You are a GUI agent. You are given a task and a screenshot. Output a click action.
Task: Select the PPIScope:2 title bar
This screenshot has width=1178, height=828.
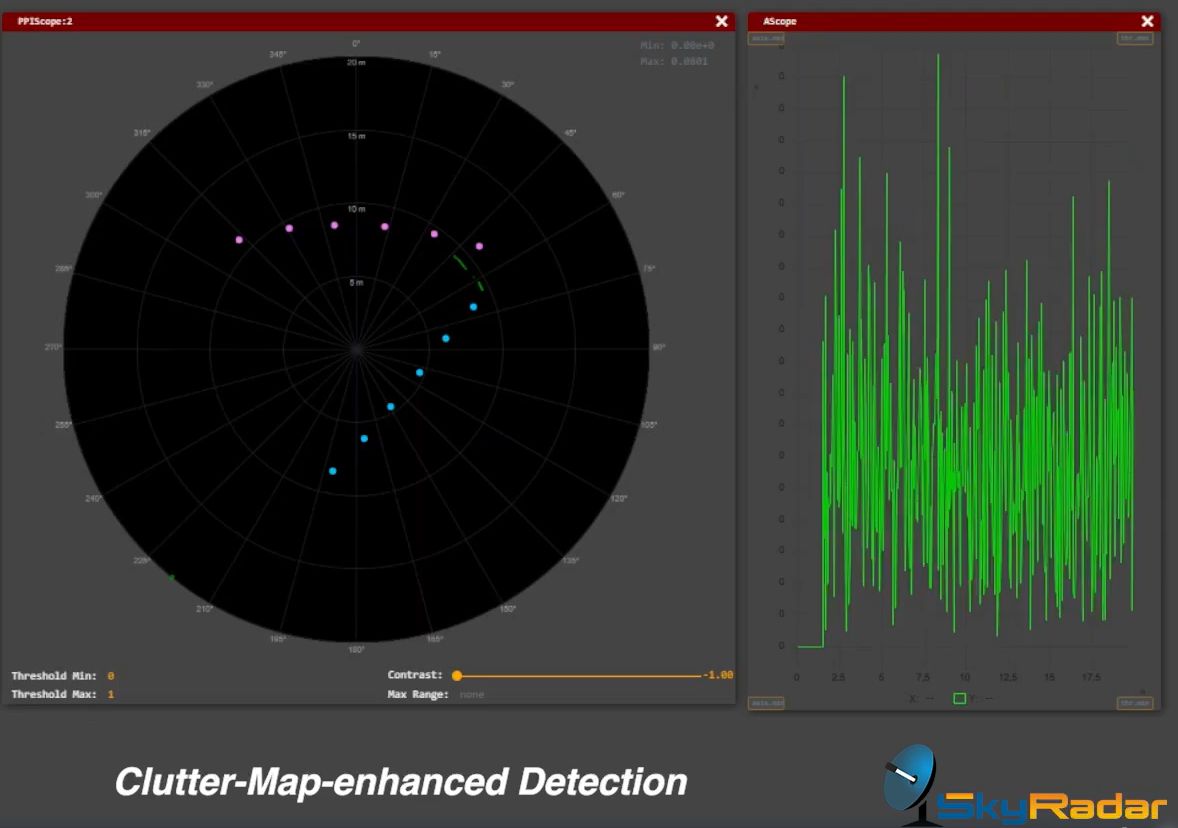coord(360,21)
